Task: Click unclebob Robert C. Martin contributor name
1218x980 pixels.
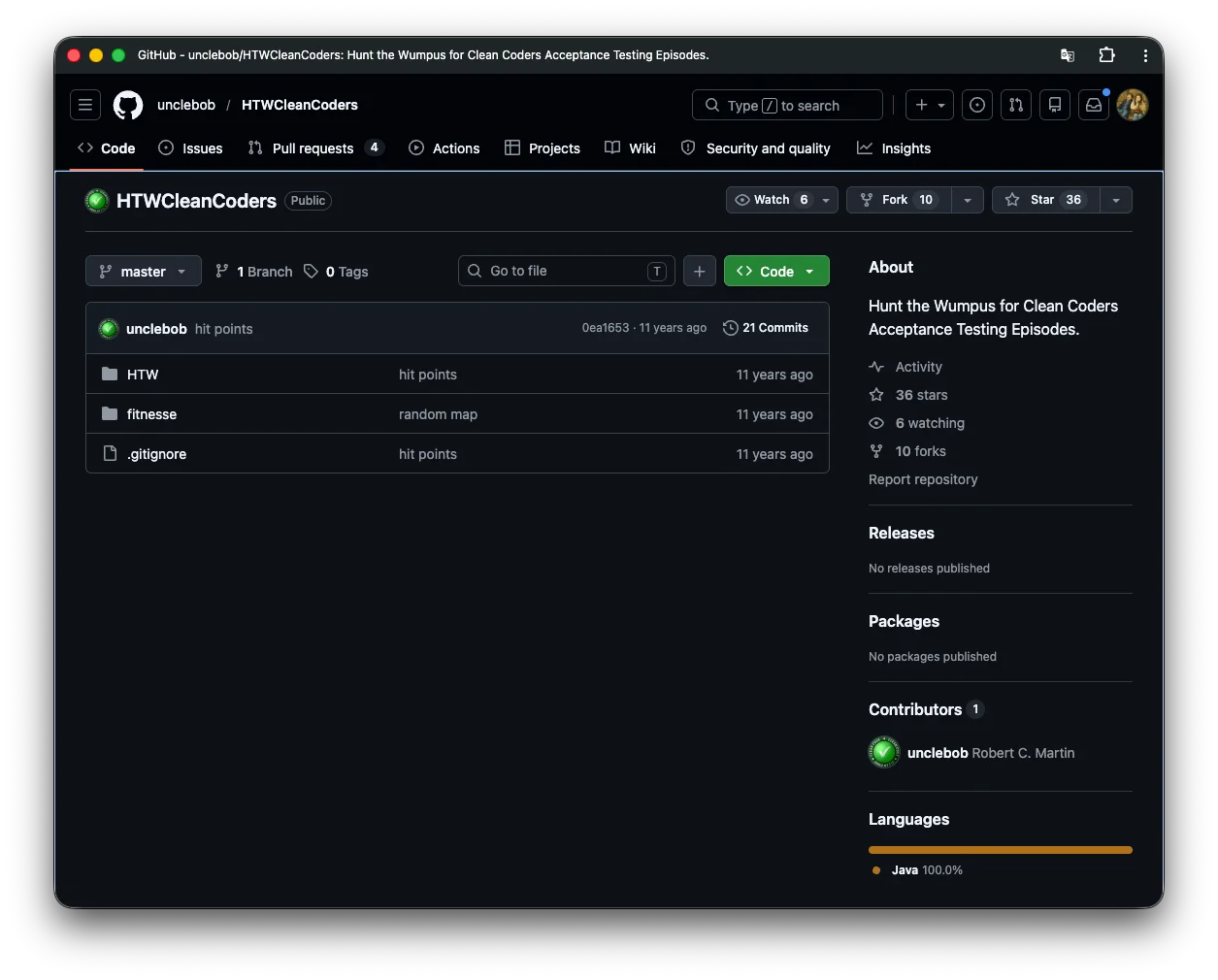Action: coord(991,753)
